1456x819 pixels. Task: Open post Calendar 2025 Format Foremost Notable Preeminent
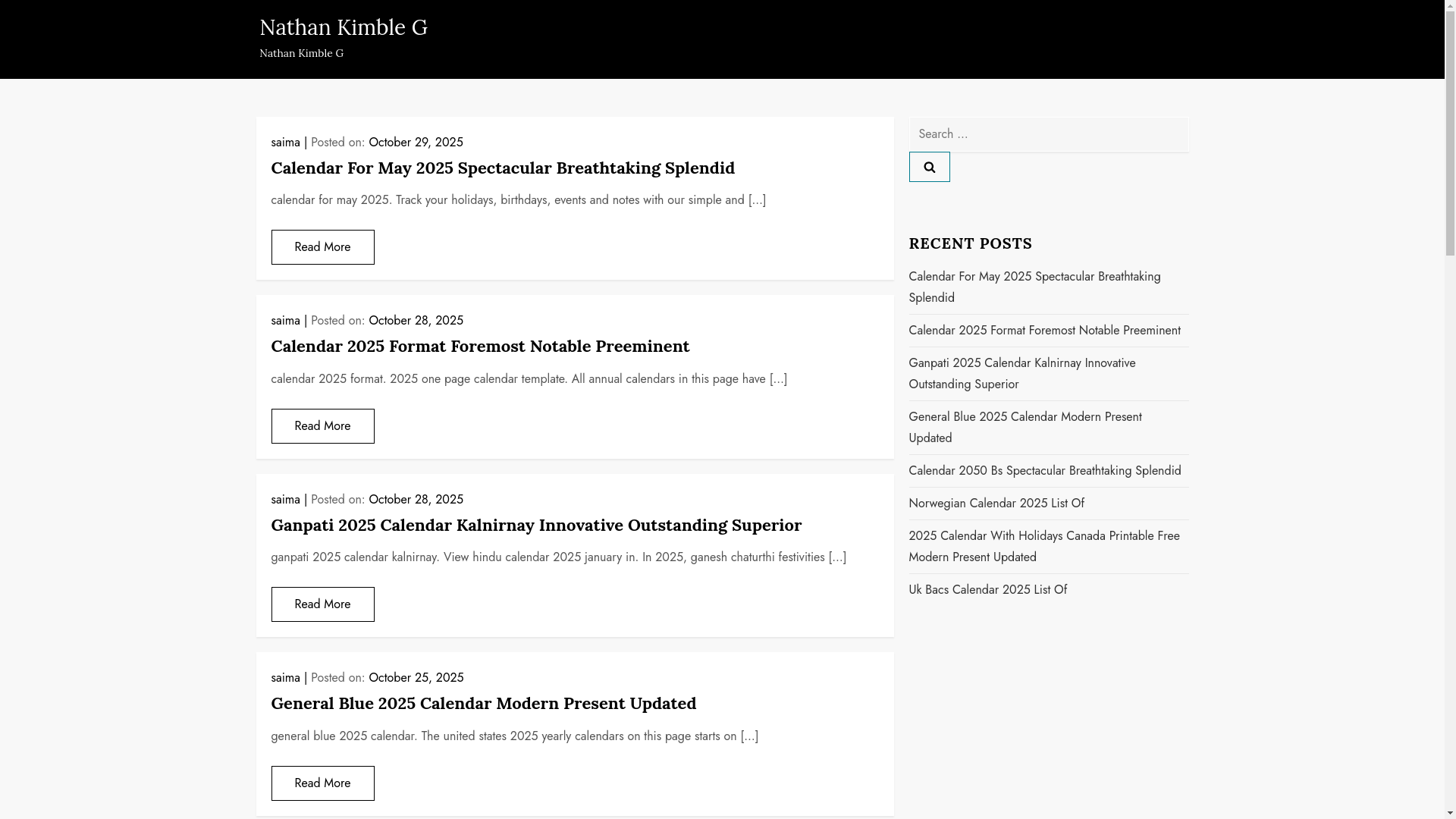pos(480,346)
